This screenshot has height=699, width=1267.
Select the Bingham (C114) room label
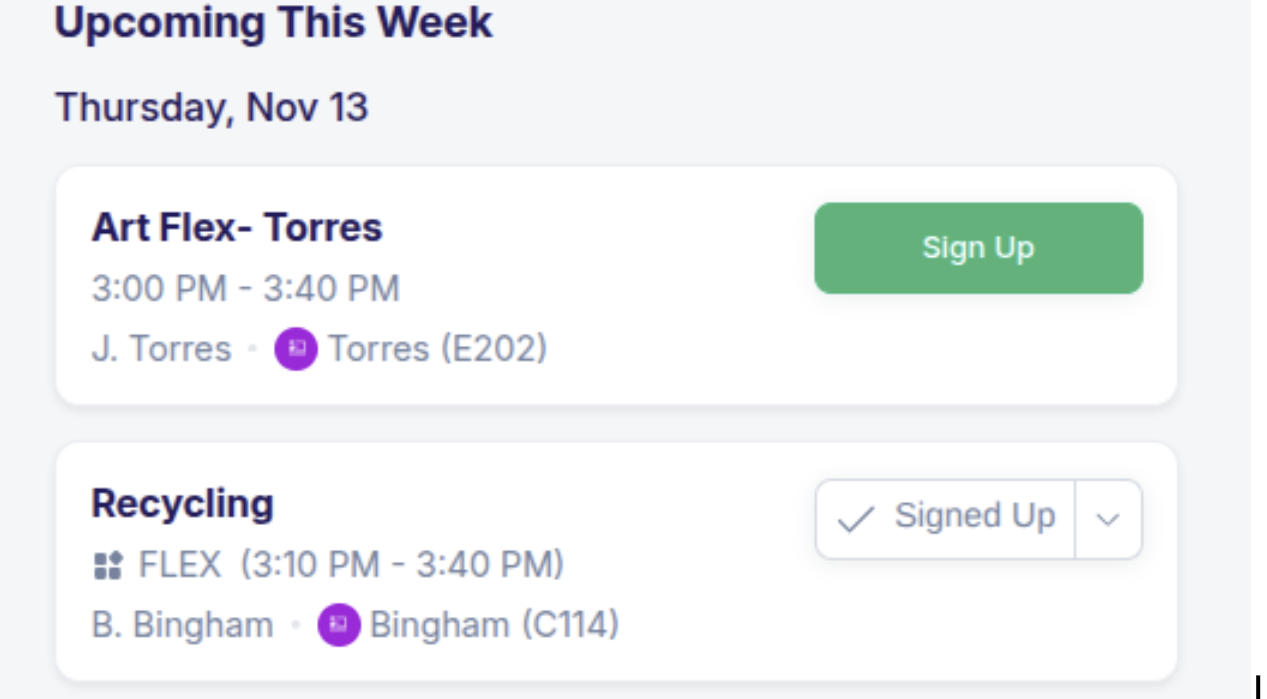[x=494, y=625]
